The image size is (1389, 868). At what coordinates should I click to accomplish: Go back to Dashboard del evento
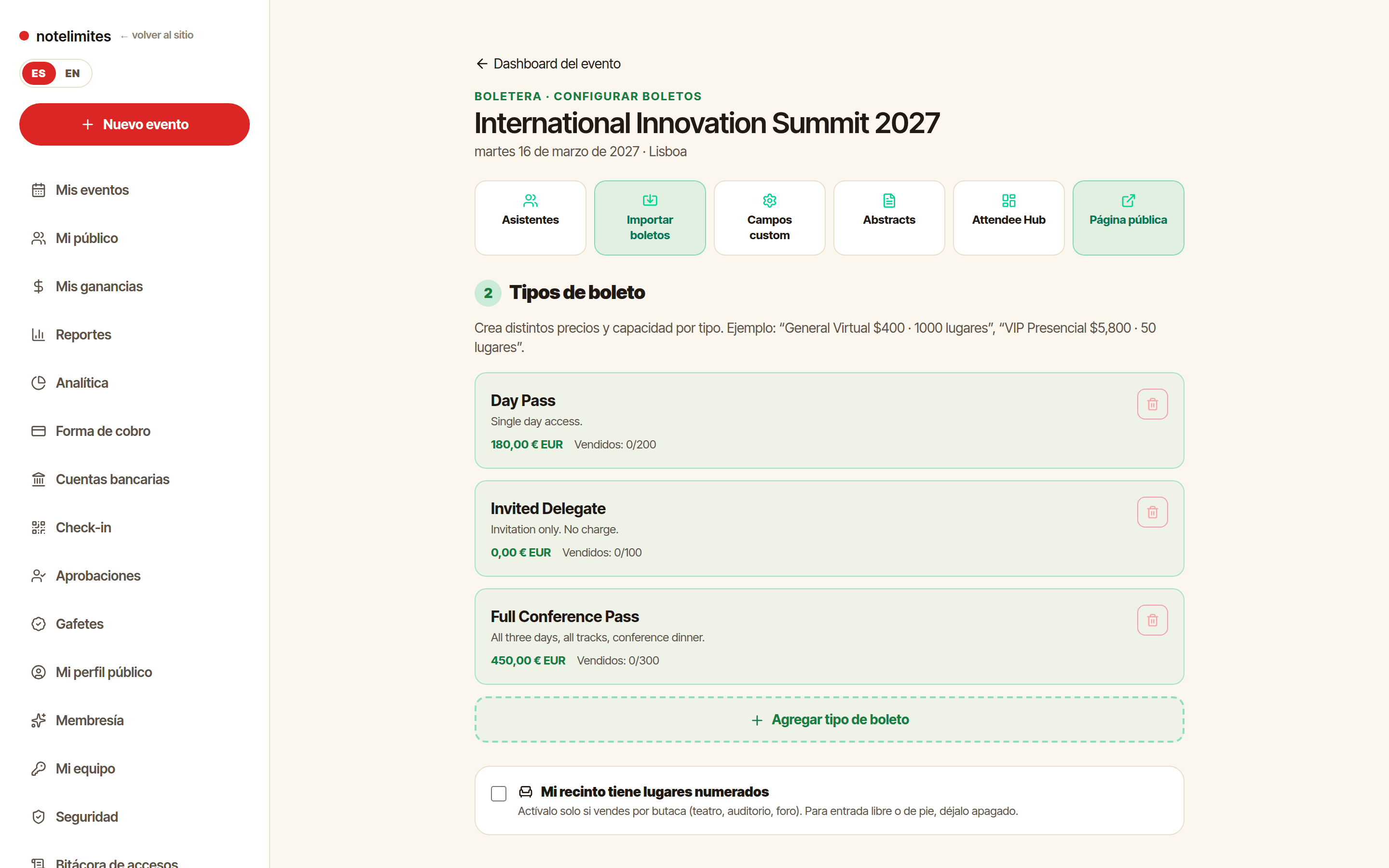548,64
